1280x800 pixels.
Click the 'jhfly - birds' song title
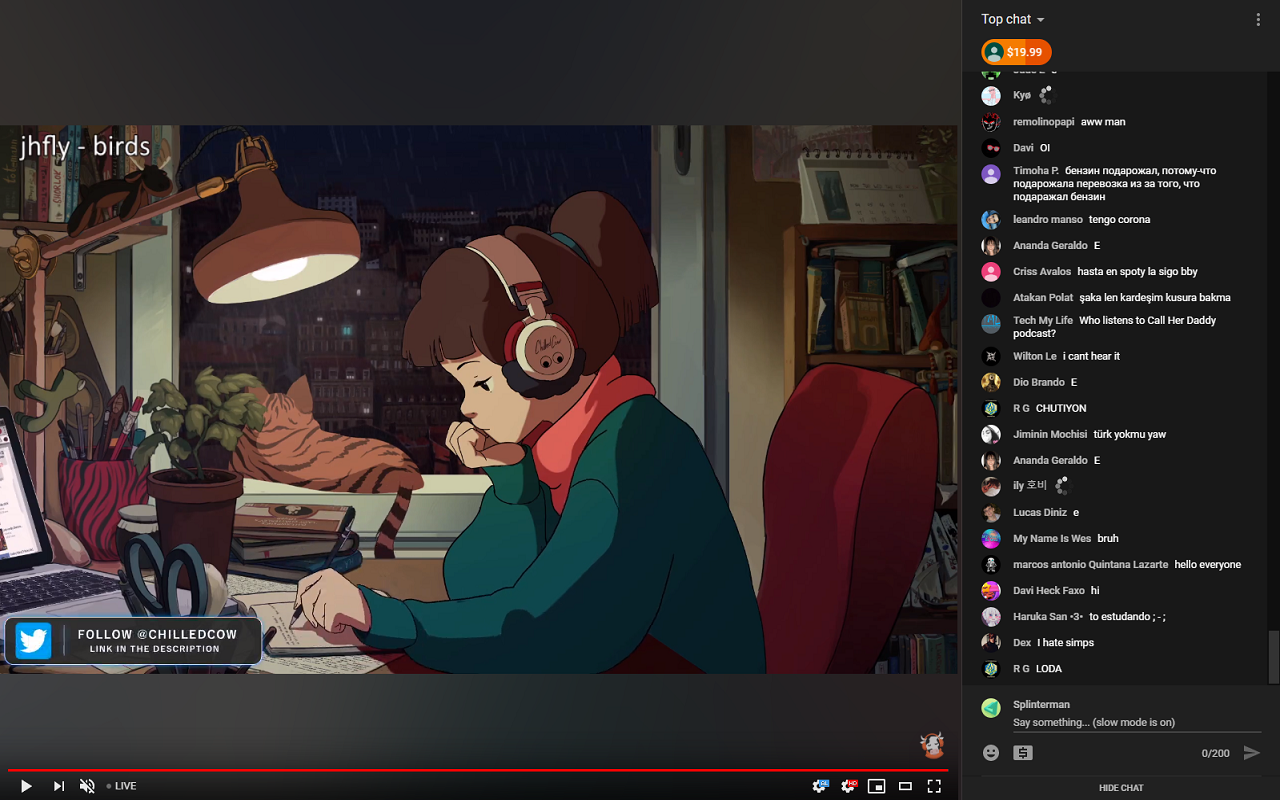85,147
